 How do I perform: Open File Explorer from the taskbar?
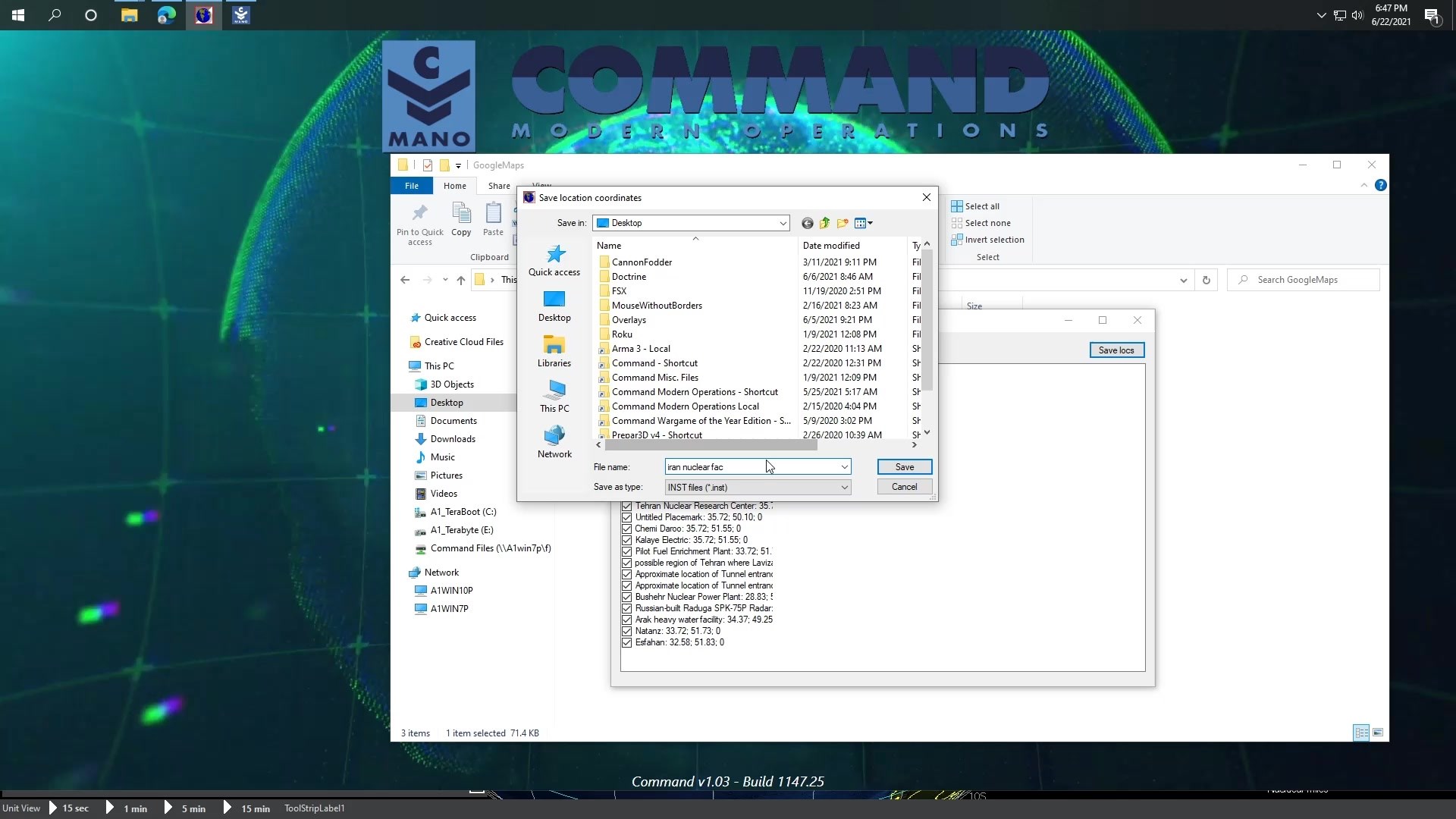pyautogui.click(x=130, y=15)
